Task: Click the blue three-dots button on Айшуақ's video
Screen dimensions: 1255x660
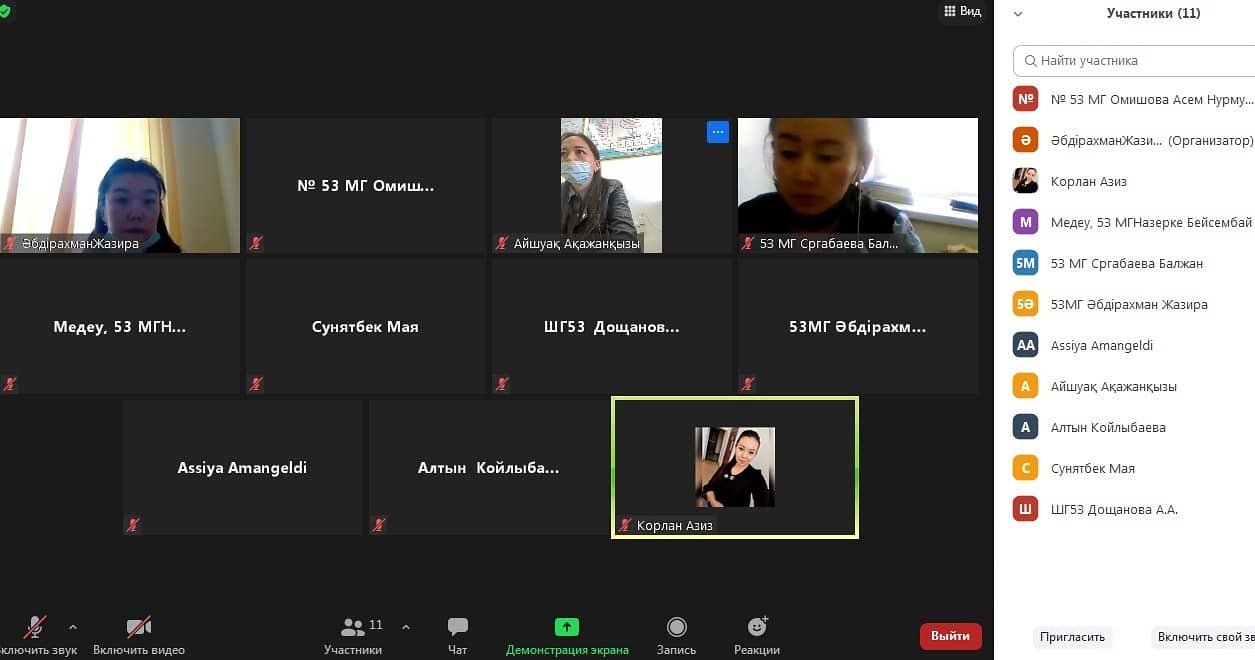Action: [x=717, y=132]
